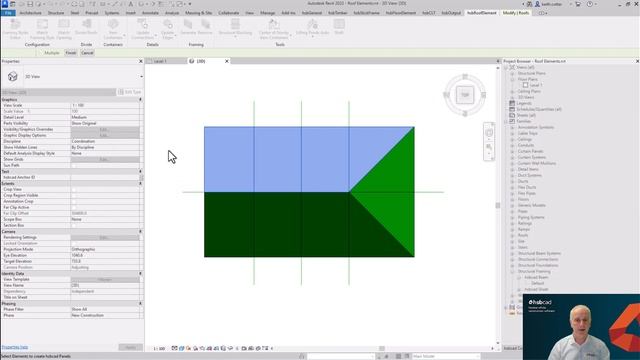Click the Divide Roofs ribbon icon

(x=86, y=24)
